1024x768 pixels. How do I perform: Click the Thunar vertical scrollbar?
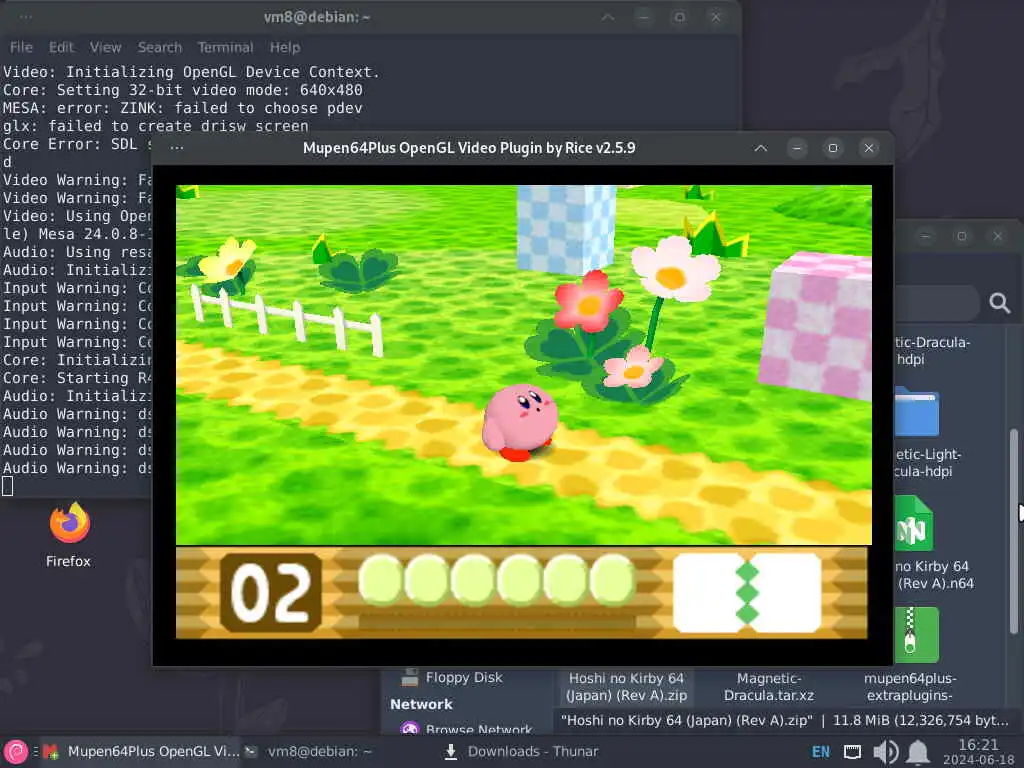pyautogui.click(x=1014, y=531)
